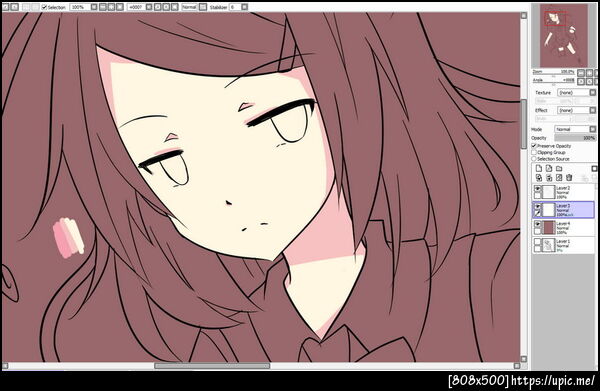Click the Layer4 maroon thumbnail

[549, 228]
